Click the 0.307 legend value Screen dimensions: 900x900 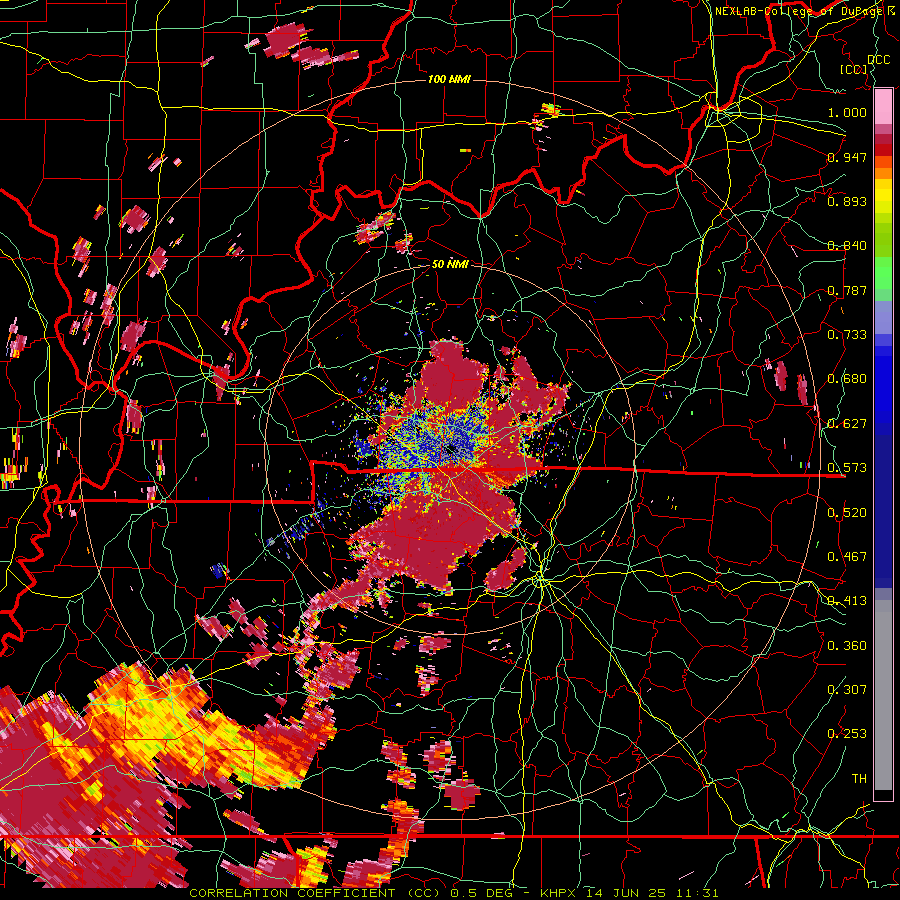click(x=847, y=690)
